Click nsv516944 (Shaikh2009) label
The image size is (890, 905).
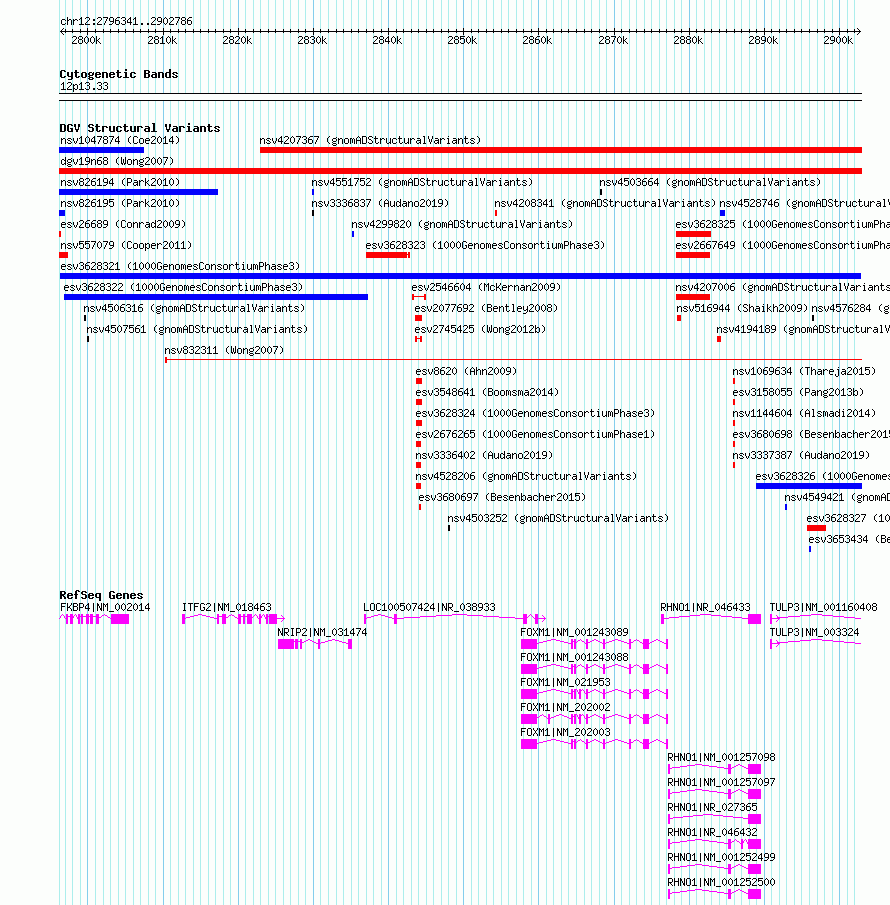point(742,308)
